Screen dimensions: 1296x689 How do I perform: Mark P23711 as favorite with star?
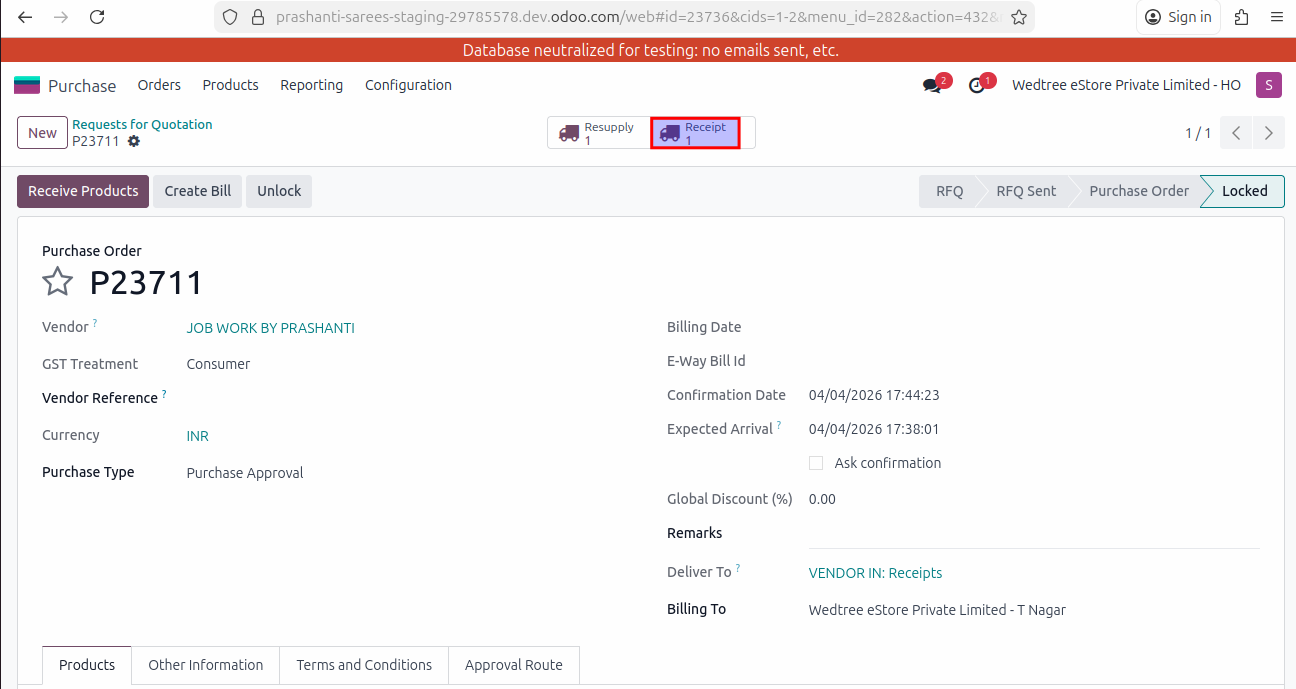pos(58,282)
